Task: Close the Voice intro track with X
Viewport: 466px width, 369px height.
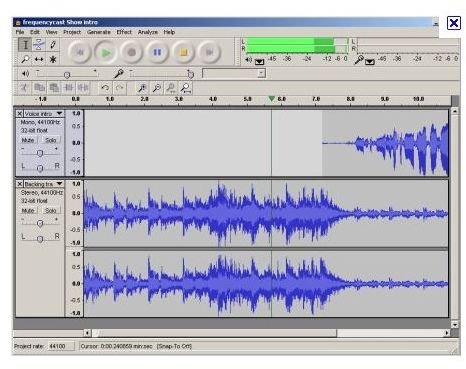Action: point(20,114)
